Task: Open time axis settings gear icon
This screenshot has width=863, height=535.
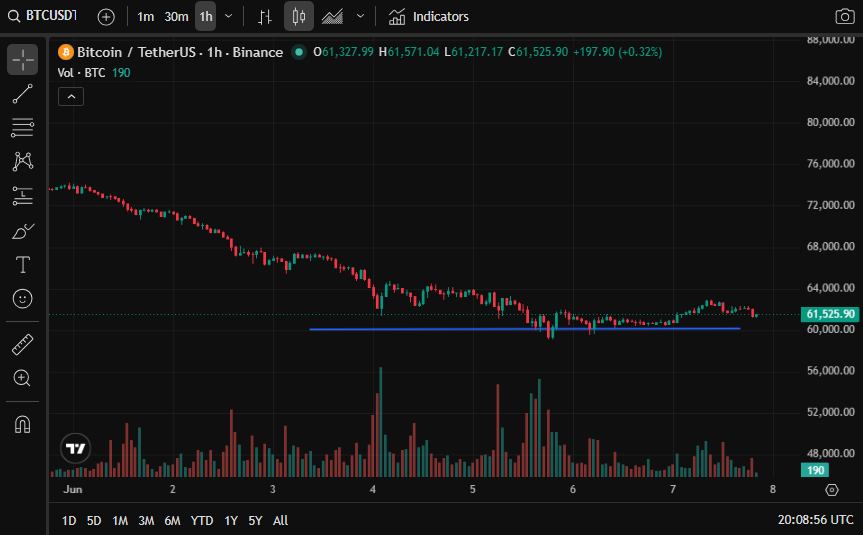Action: coord(832,490)
